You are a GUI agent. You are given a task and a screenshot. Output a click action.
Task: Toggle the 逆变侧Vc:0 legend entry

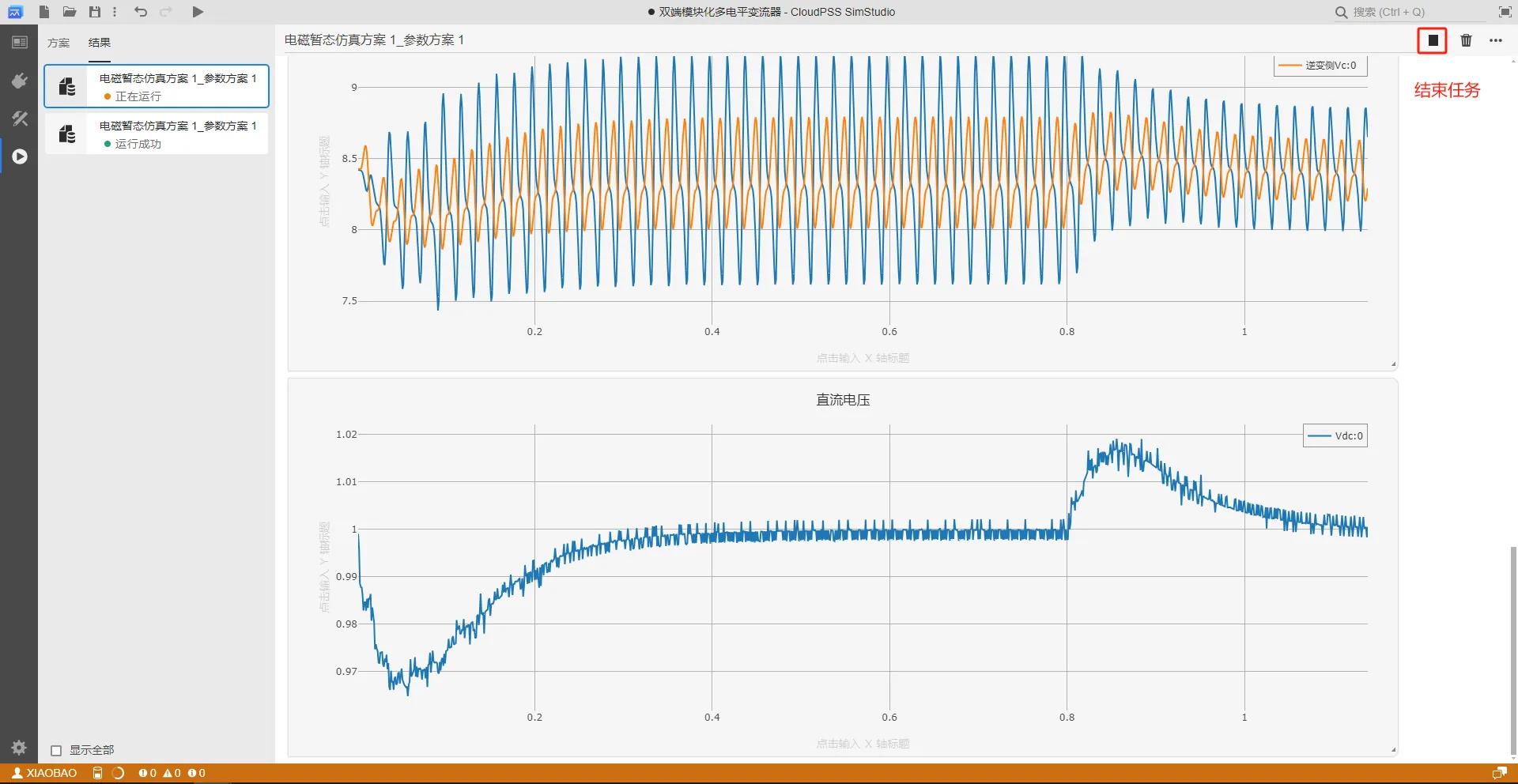coord(1320,66)
